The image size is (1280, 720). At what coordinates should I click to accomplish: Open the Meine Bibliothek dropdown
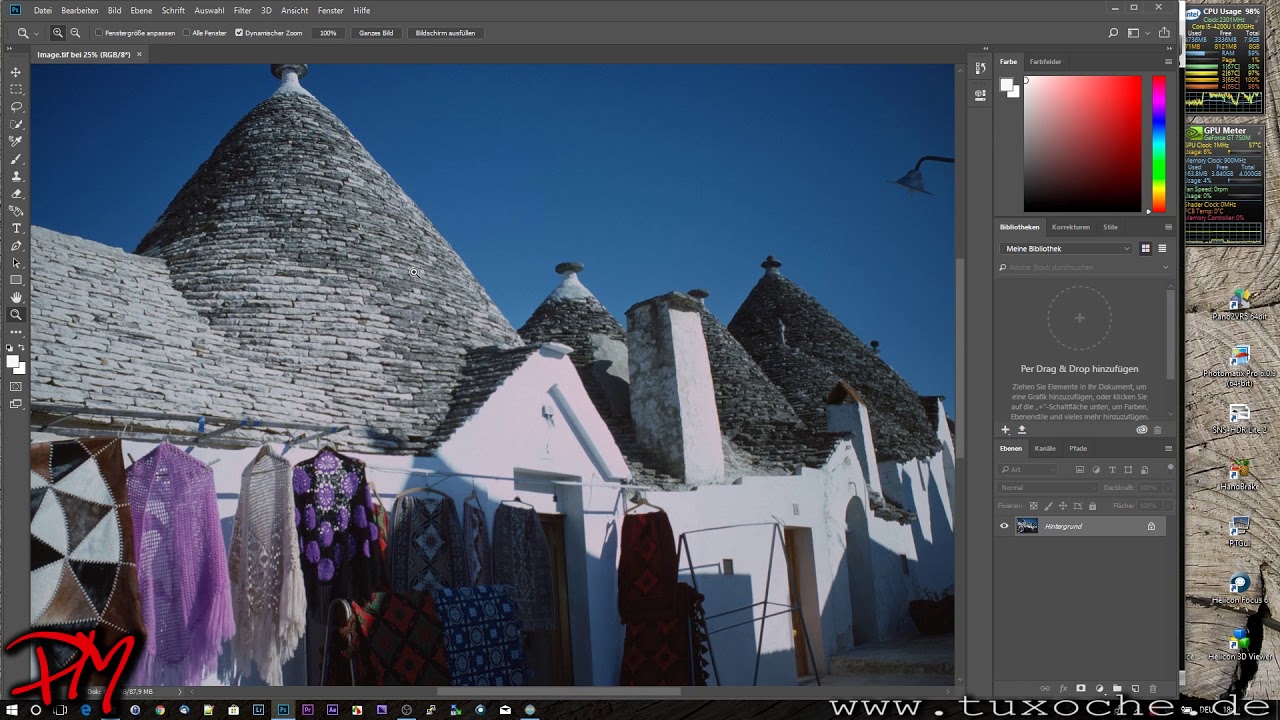pos(1066,248)
